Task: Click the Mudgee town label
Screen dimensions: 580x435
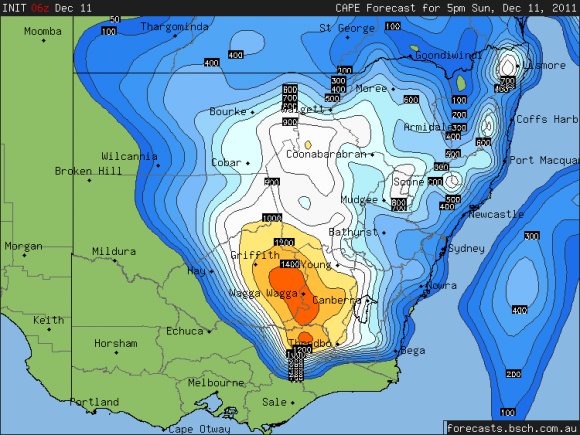Action: pyautogui.click(x=359, y=200)
